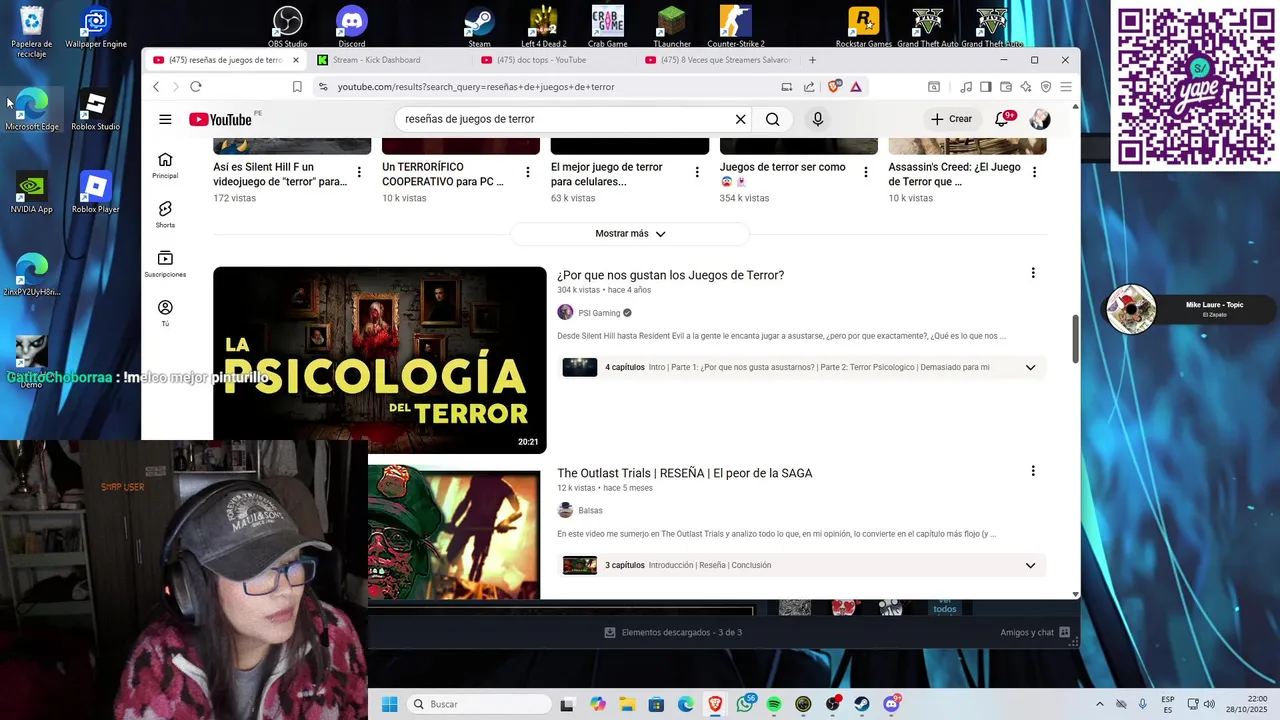Open Amigos y chat in the Steam window
This screenshot has width=1280, height=720.
pos(1035,632)
